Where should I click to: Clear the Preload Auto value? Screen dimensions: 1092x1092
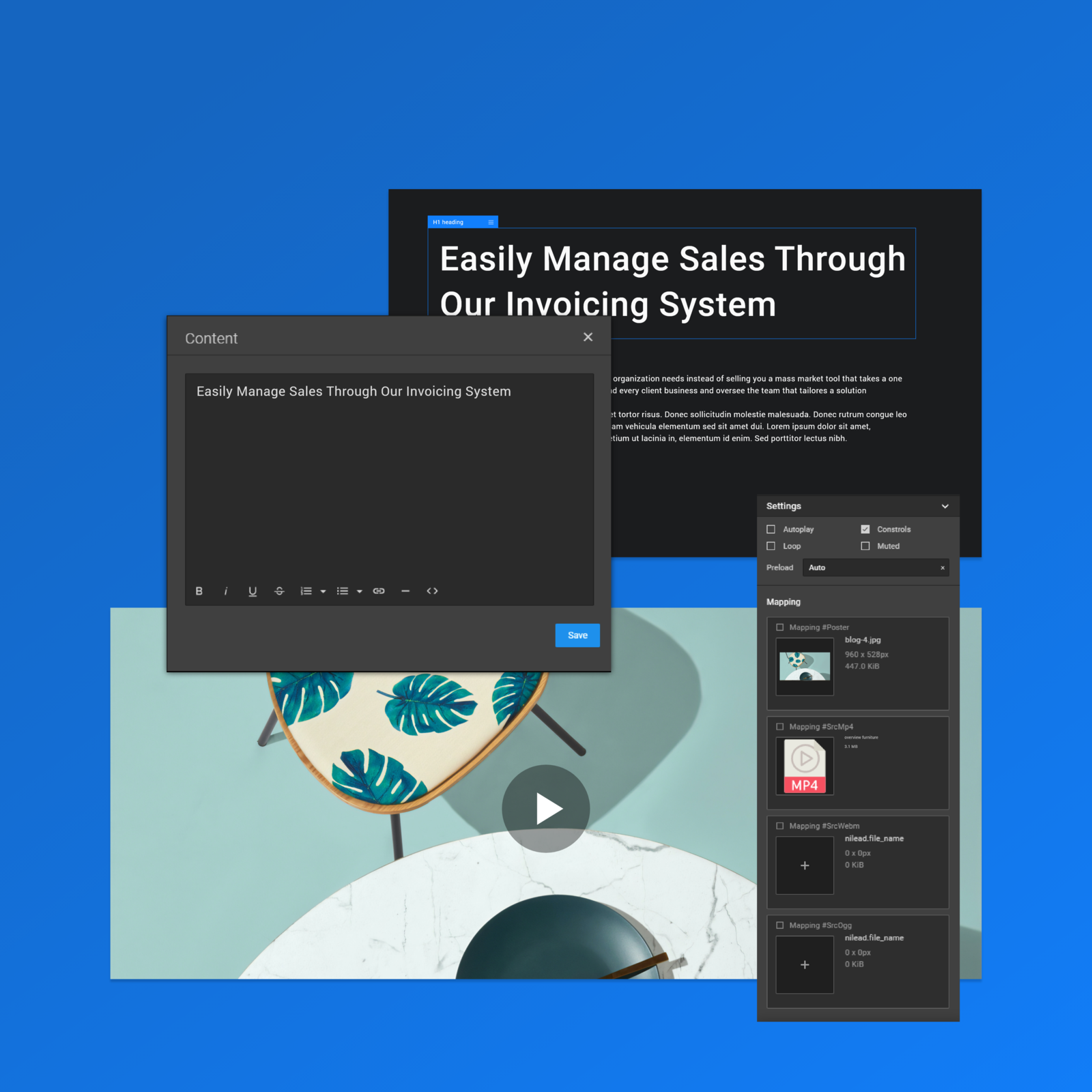tap(943, 568)
